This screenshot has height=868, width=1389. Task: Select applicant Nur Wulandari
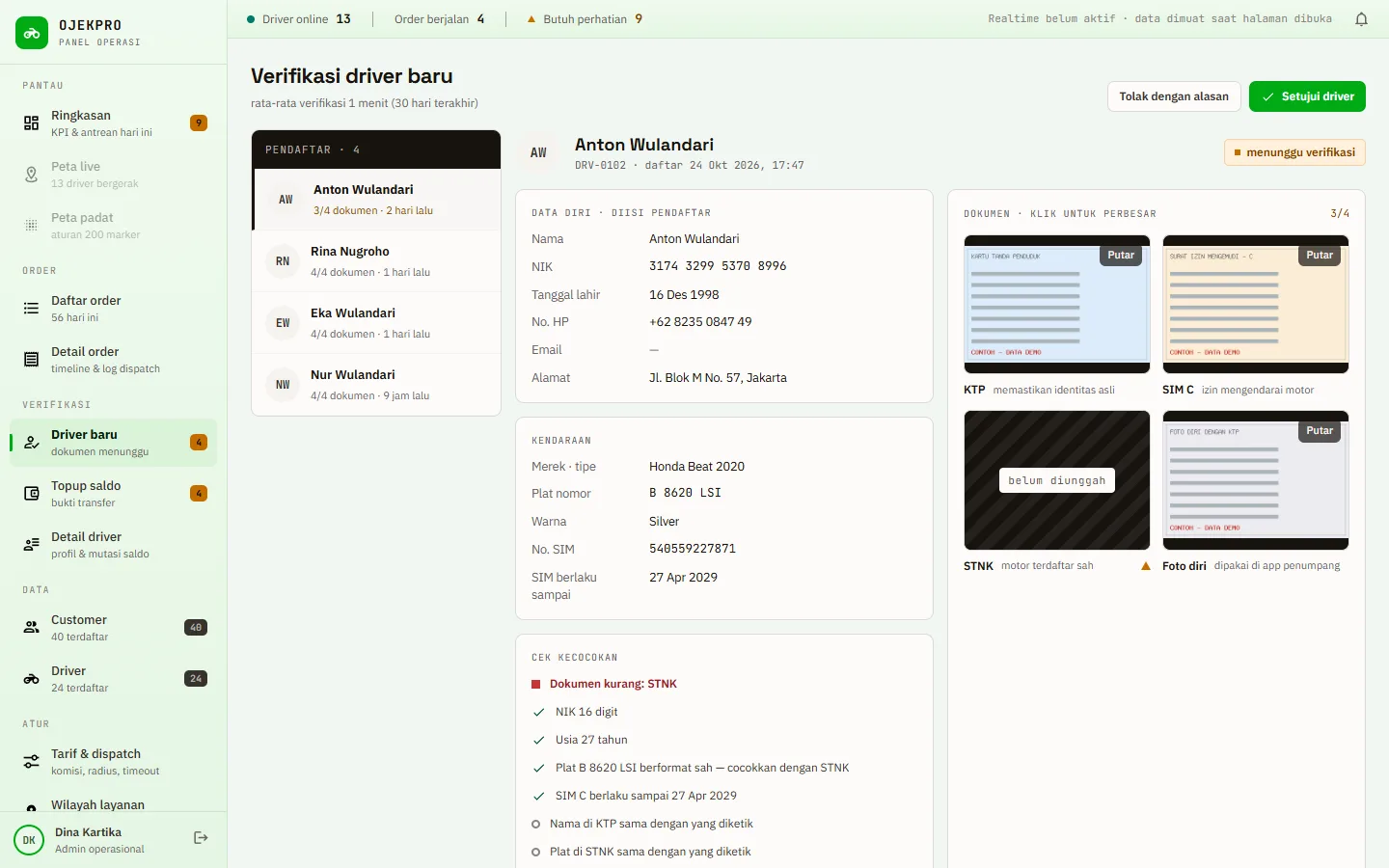(x=376, y=385)
